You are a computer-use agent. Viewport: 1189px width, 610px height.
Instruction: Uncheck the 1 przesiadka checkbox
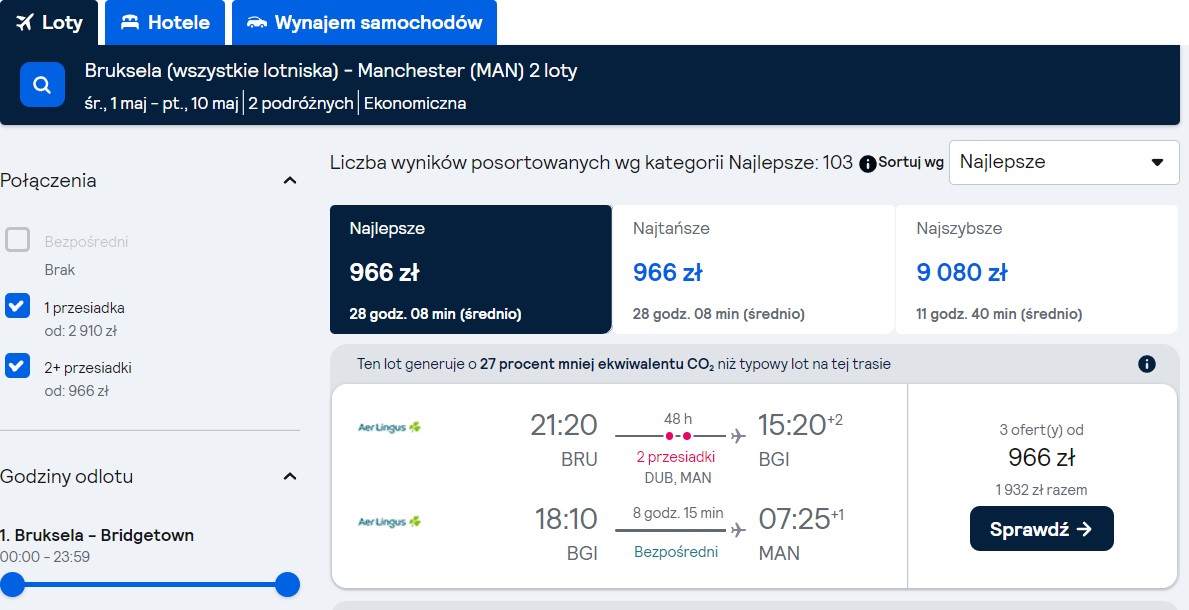pyautogui.click(x=17, y=306)
